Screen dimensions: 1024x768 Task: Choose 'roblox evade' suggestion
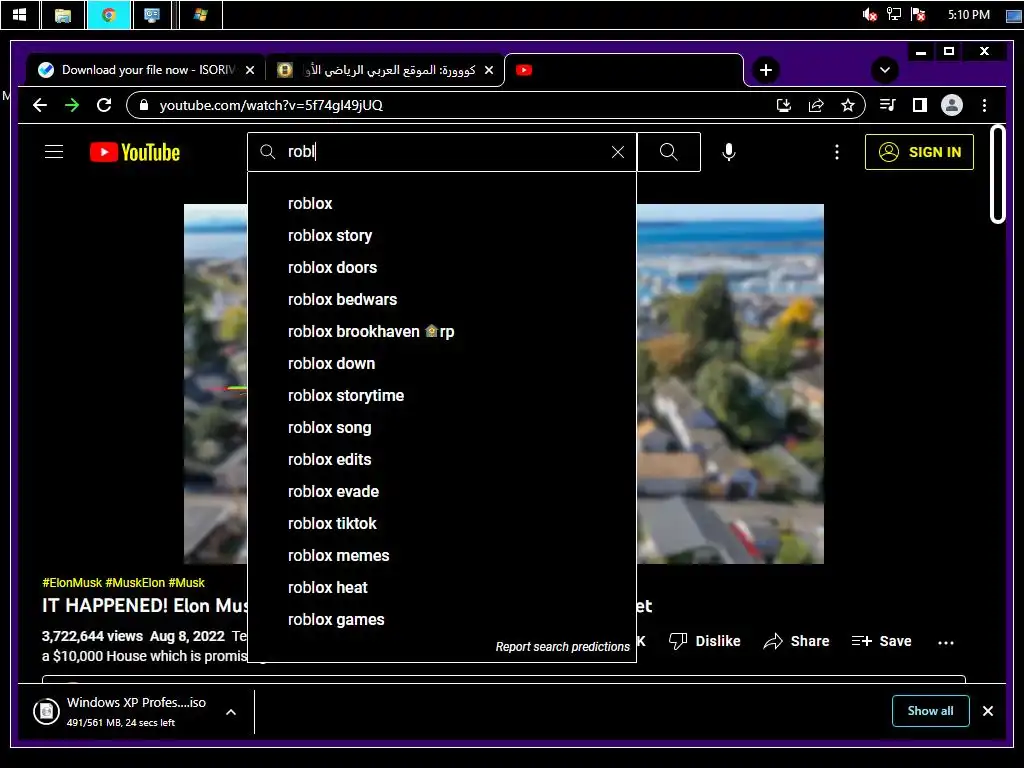pyautogui.click(x=442, y=492)
